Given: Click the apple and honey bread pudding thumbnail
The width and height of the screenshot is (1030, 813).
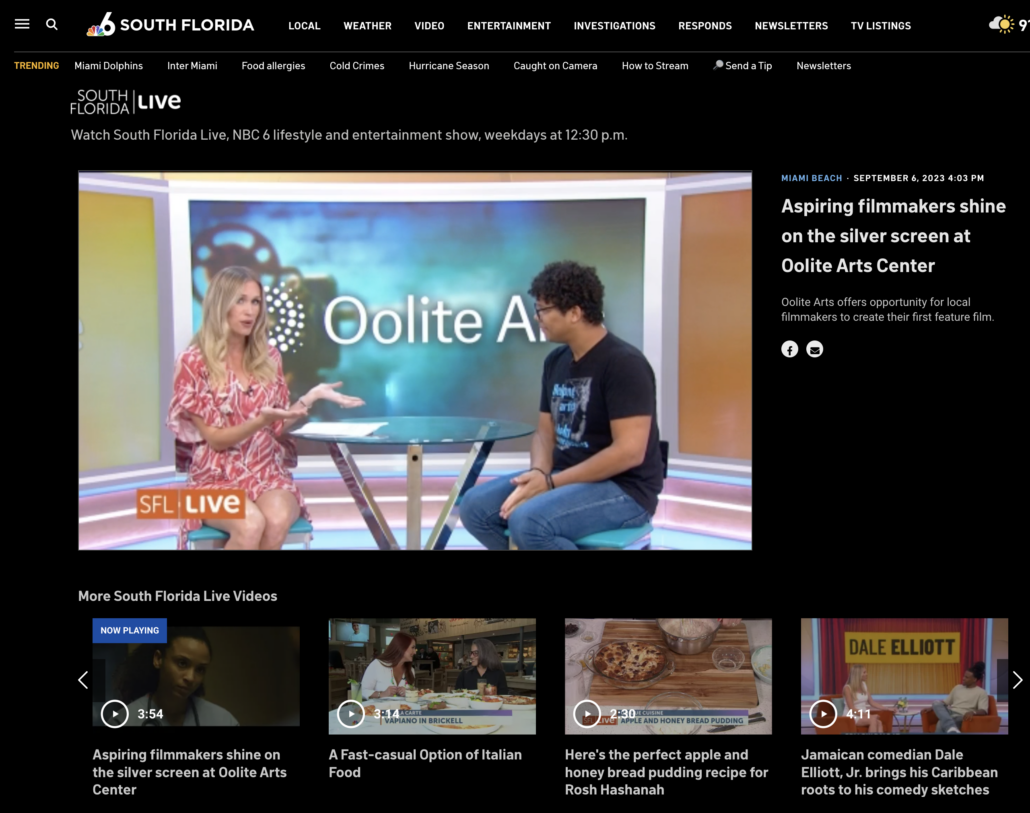Looking at the screenshot, I should (668, 675).
